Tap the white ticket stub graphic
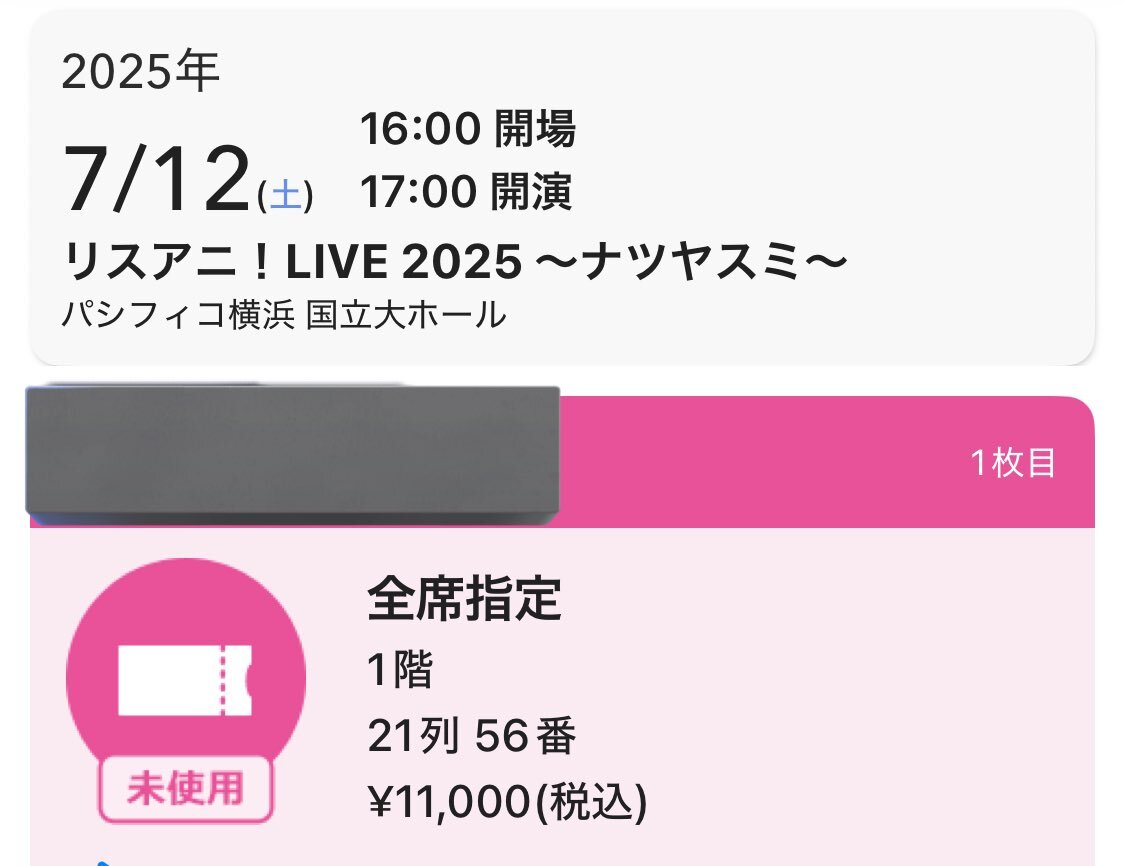Screen dimensions: 1125x866 (x=185, y=680)
